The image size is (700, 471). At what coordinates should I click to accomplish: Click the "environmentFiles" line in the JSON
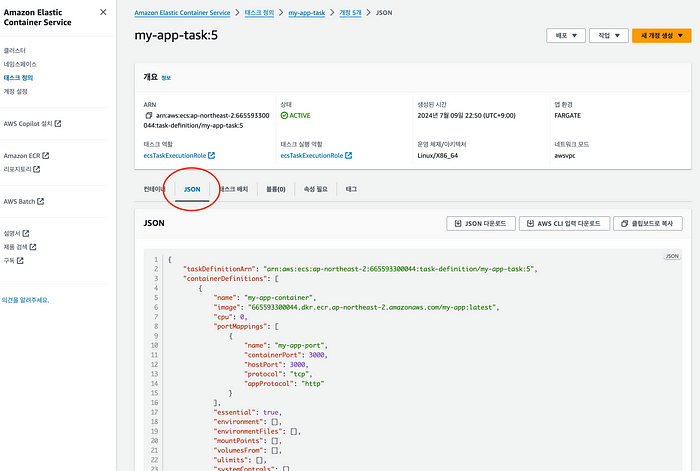click(257, 431)
